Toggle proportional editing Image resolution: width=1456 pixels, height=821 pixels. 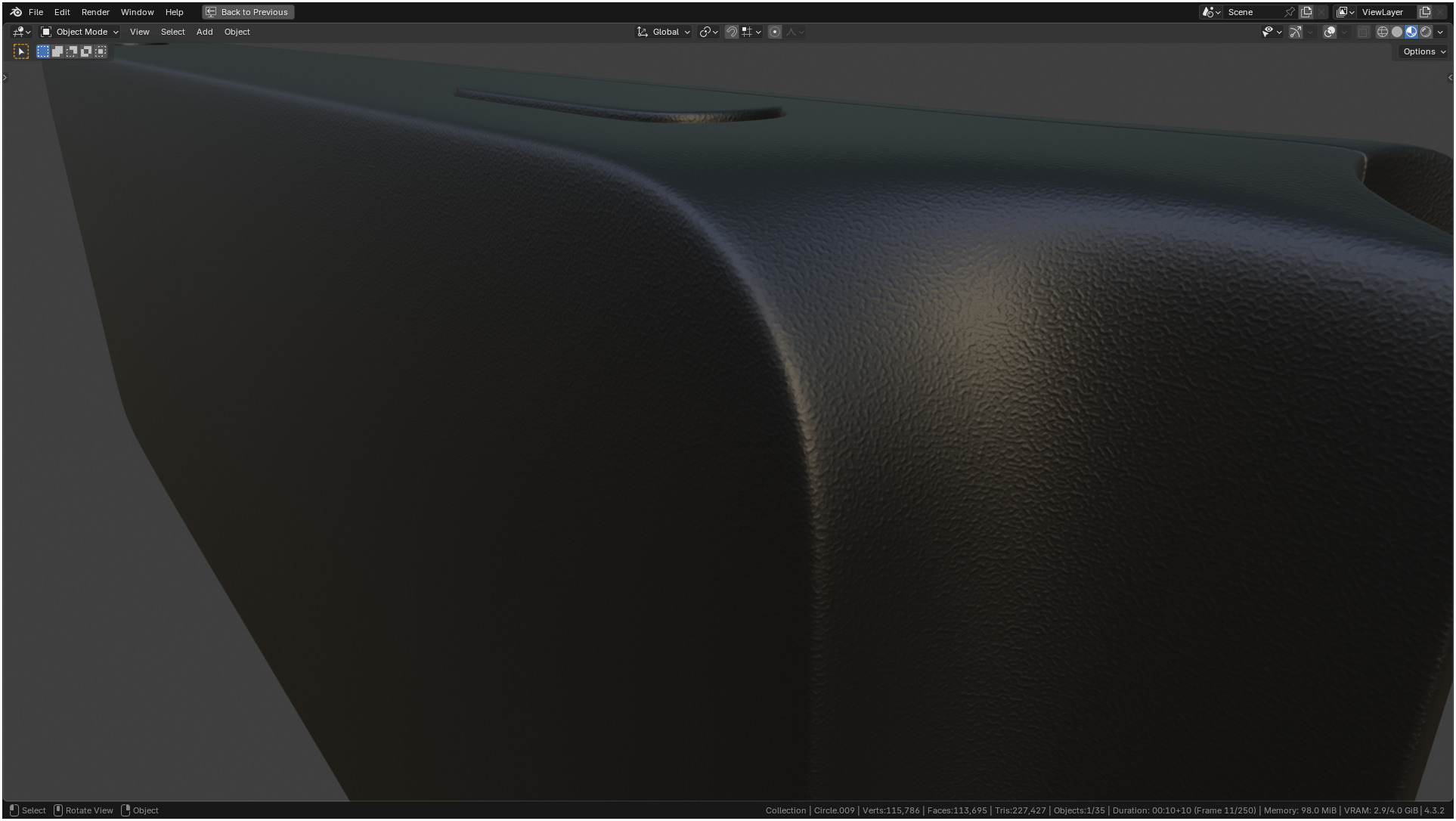pos(775,32)
